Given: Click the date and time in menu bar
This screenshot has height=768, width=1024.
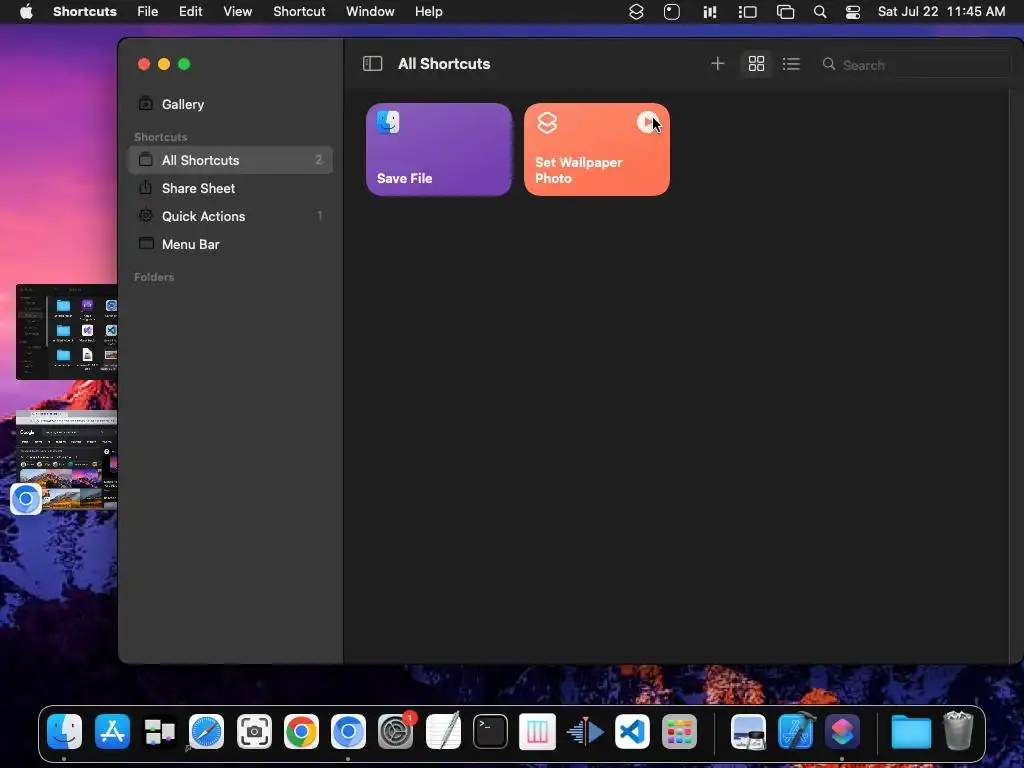Looking at the screenshot, I should [941, 11].
